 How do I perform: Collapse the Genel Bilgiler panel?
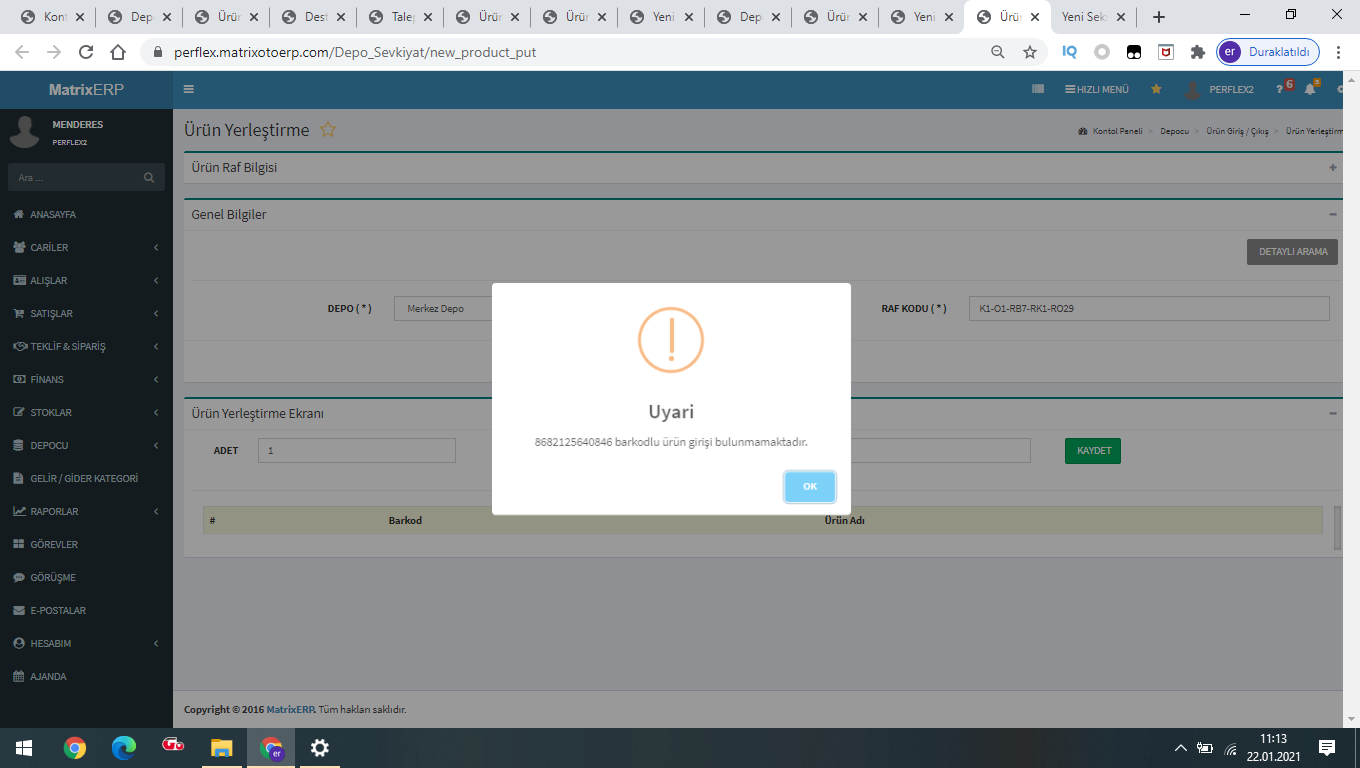(1332, 214)
